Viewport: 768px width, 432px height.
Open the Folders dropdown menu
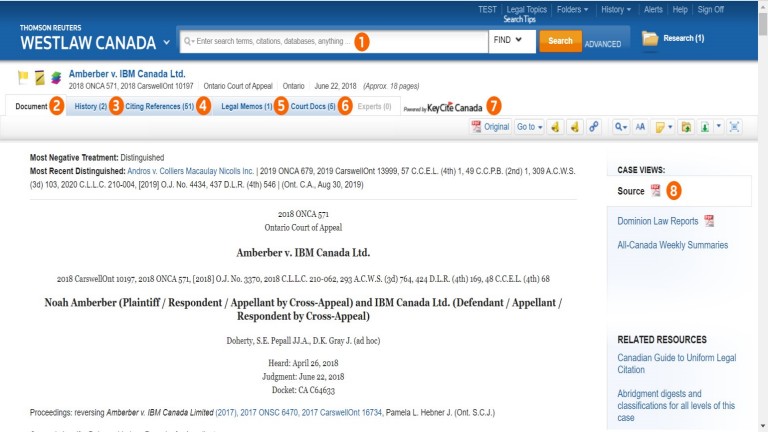tap(572, 9)
